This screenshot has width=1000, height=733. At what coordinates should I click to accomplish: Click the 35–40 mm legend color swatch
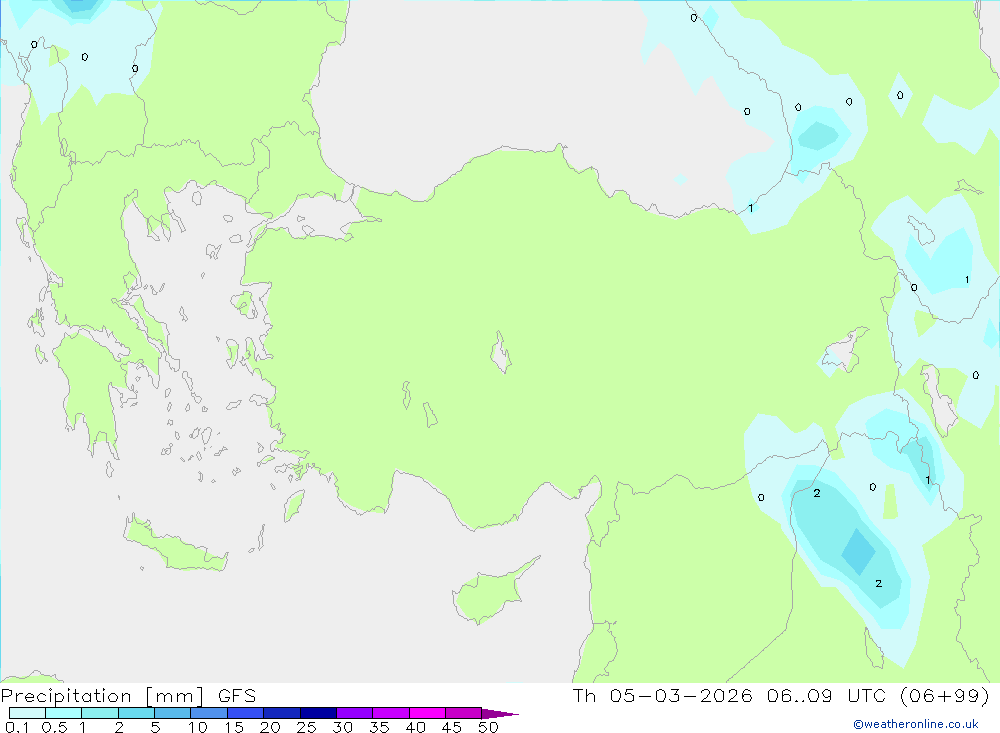tap(391, 713)
